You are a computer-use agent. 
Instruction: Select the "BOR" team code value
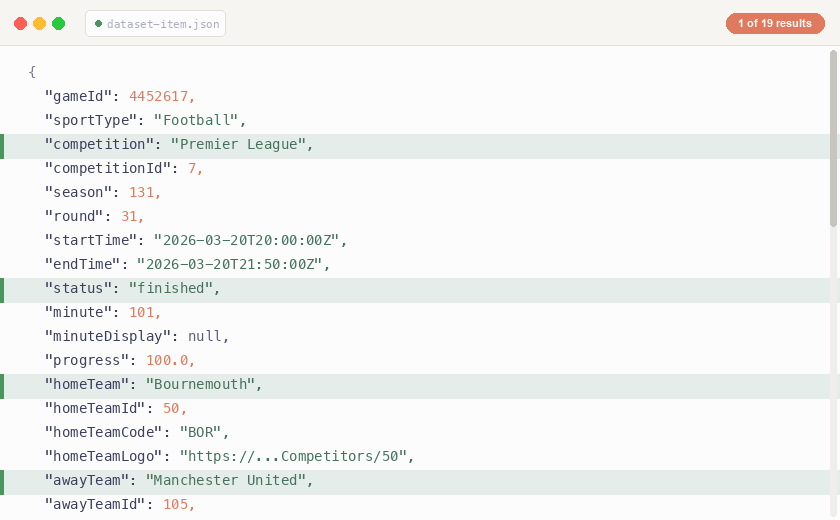(200, 432)
